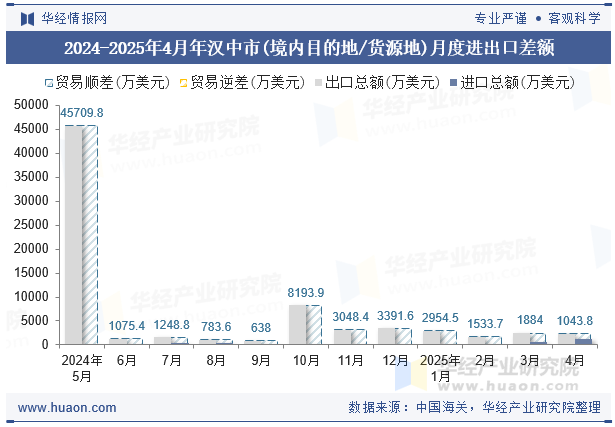This screenshot has height=427, width=615.
Task: Click the 10月 axis label
Action: pyautogui.click(x=306, y=360)
